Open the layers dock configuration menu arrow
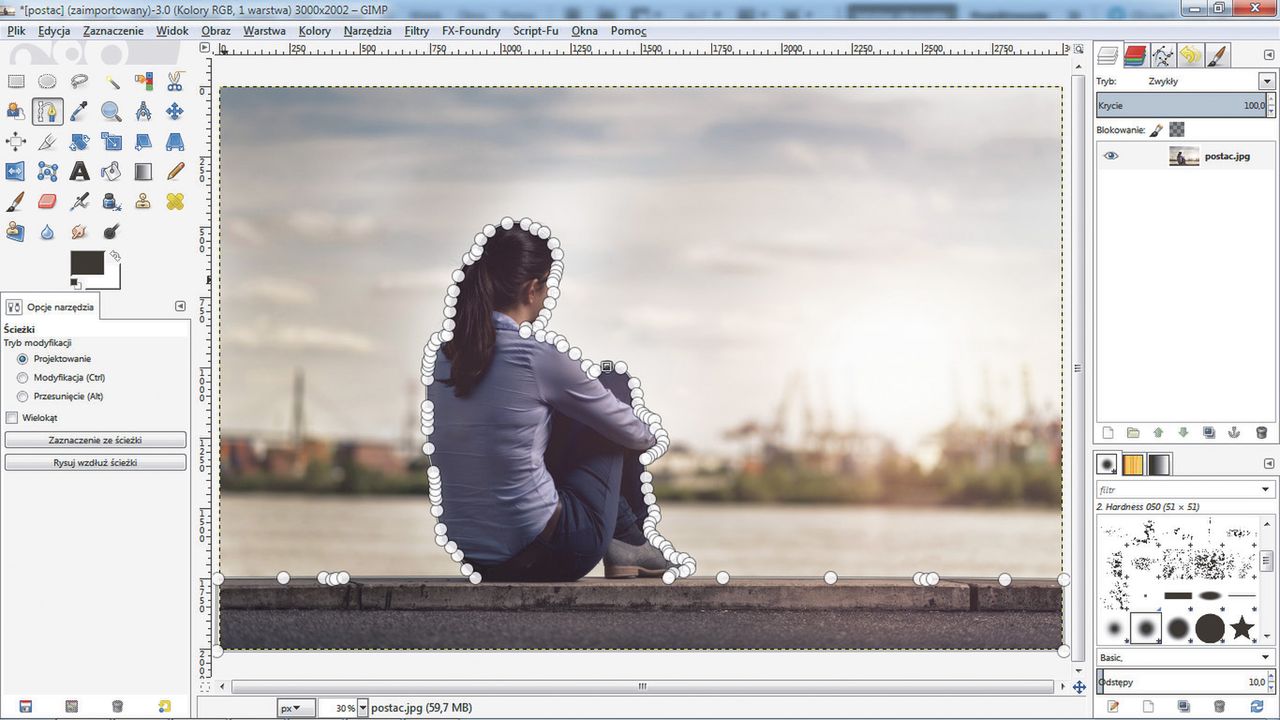The image size is (1280, 720). [x=1267, y=55]
